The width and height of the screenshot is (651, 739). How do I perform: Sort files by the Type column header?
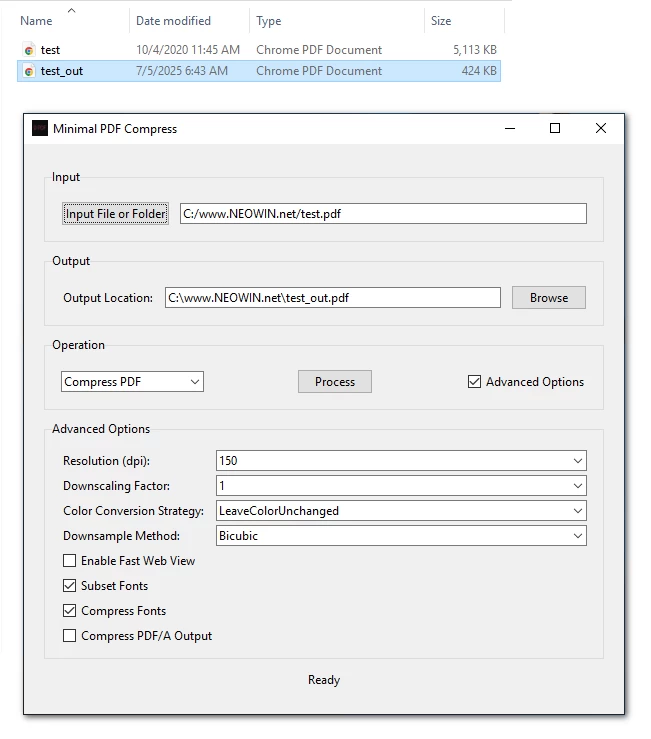(x=269, y=21)
